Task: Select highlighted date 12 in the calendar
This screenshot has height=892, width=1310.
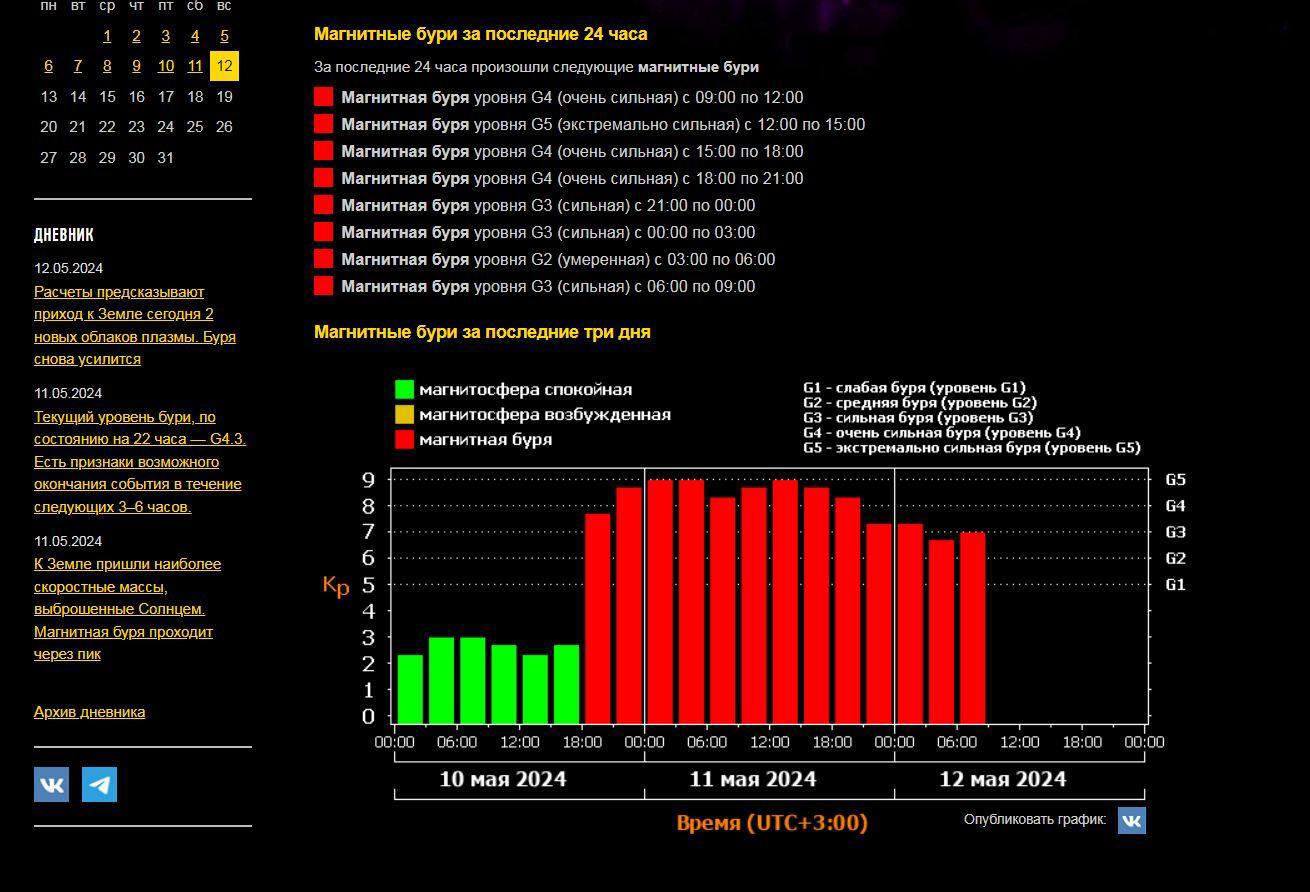Action: tap(224, 66)
